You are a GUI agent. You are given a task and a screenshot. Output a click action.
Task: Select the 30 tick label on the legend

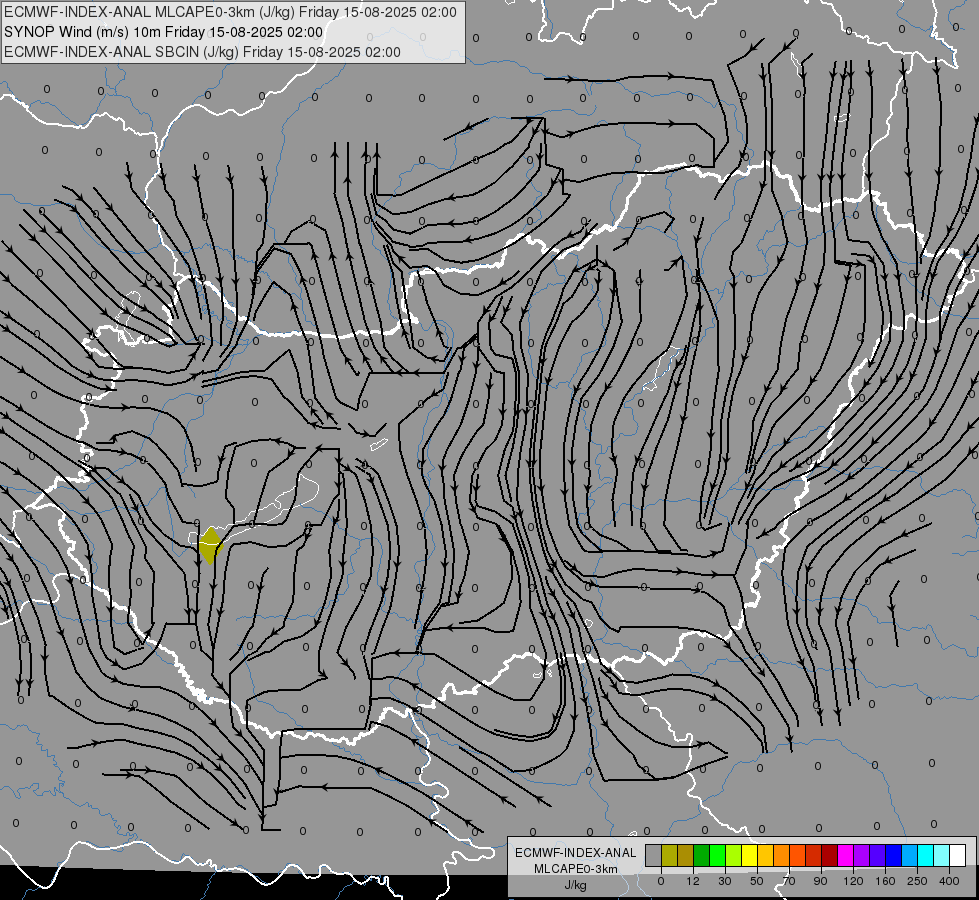pos(724,881)
